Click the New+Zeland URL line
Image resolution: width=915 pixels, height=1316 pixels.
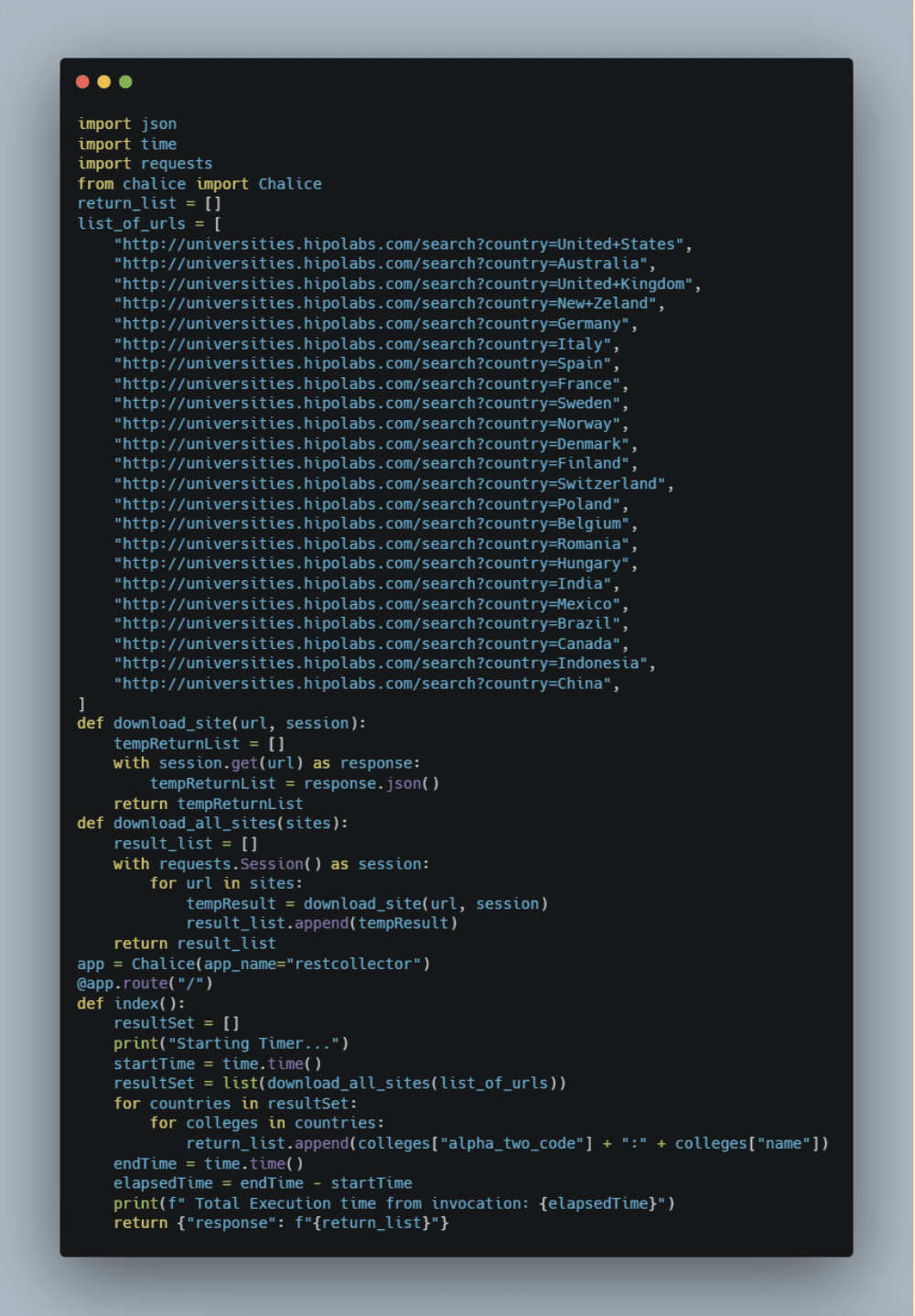click(x=385, y=304)
